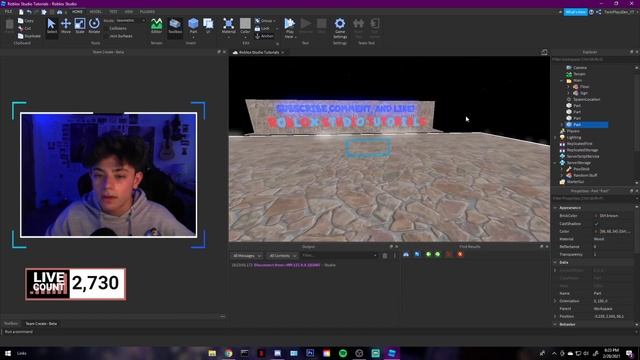Toggle the CastShadow property checkbox

point(596,223)
